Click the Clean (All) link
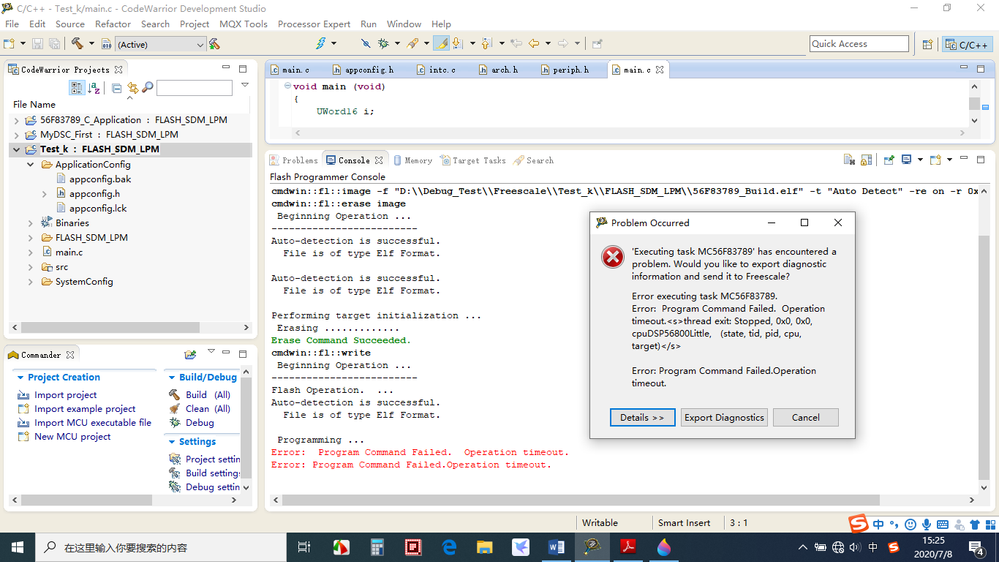The width and height of the screenshot is (999, 562). (x=208, y=408)
